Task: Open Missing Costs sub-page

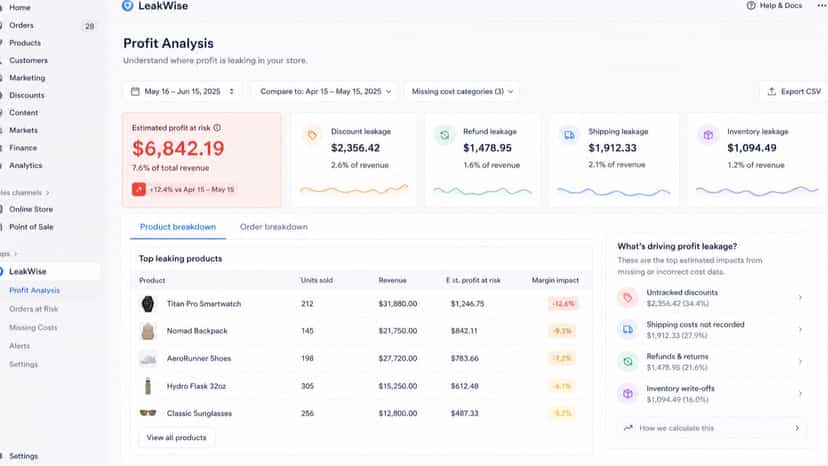Action: click(33, 328)
